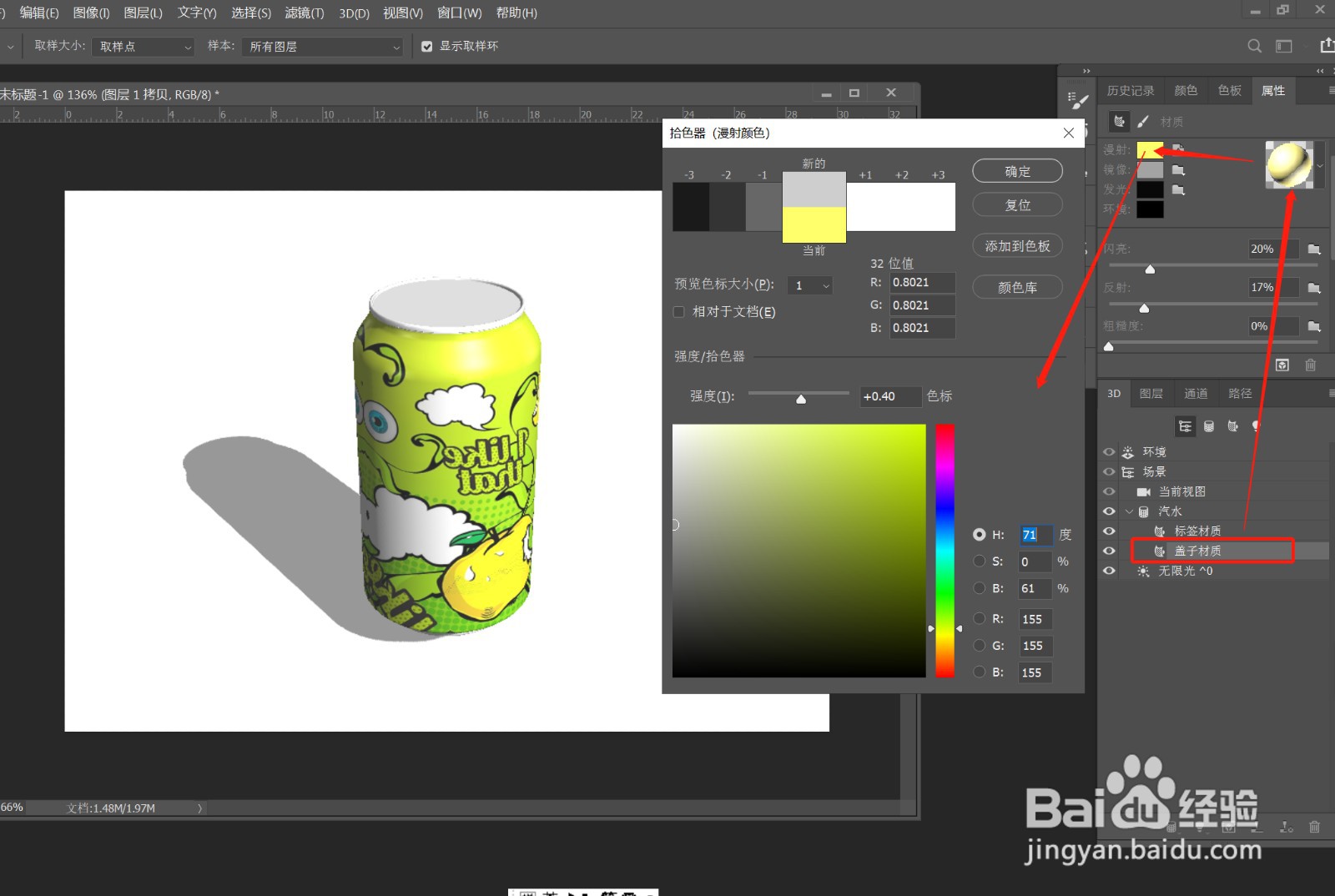Open the tool preset arrow in options bar

pyautogui.click(x=10, y=47)
